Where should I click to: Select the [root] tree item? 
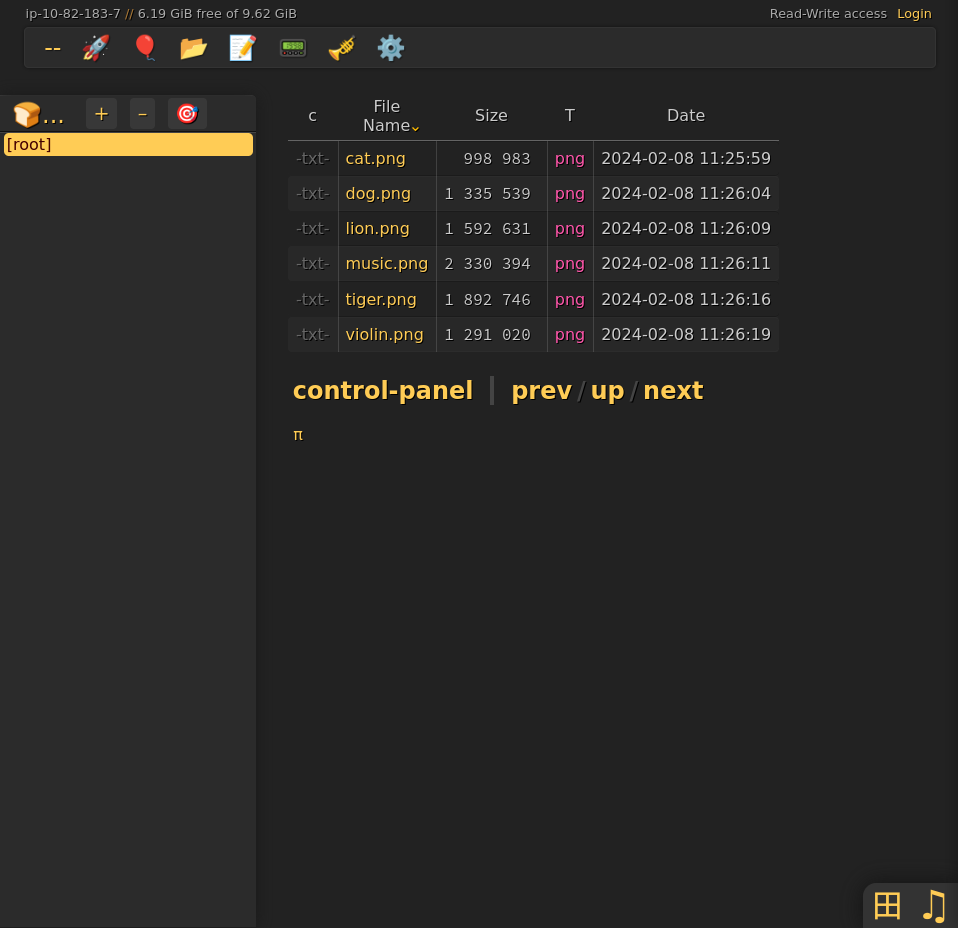(x=128, y=144)
